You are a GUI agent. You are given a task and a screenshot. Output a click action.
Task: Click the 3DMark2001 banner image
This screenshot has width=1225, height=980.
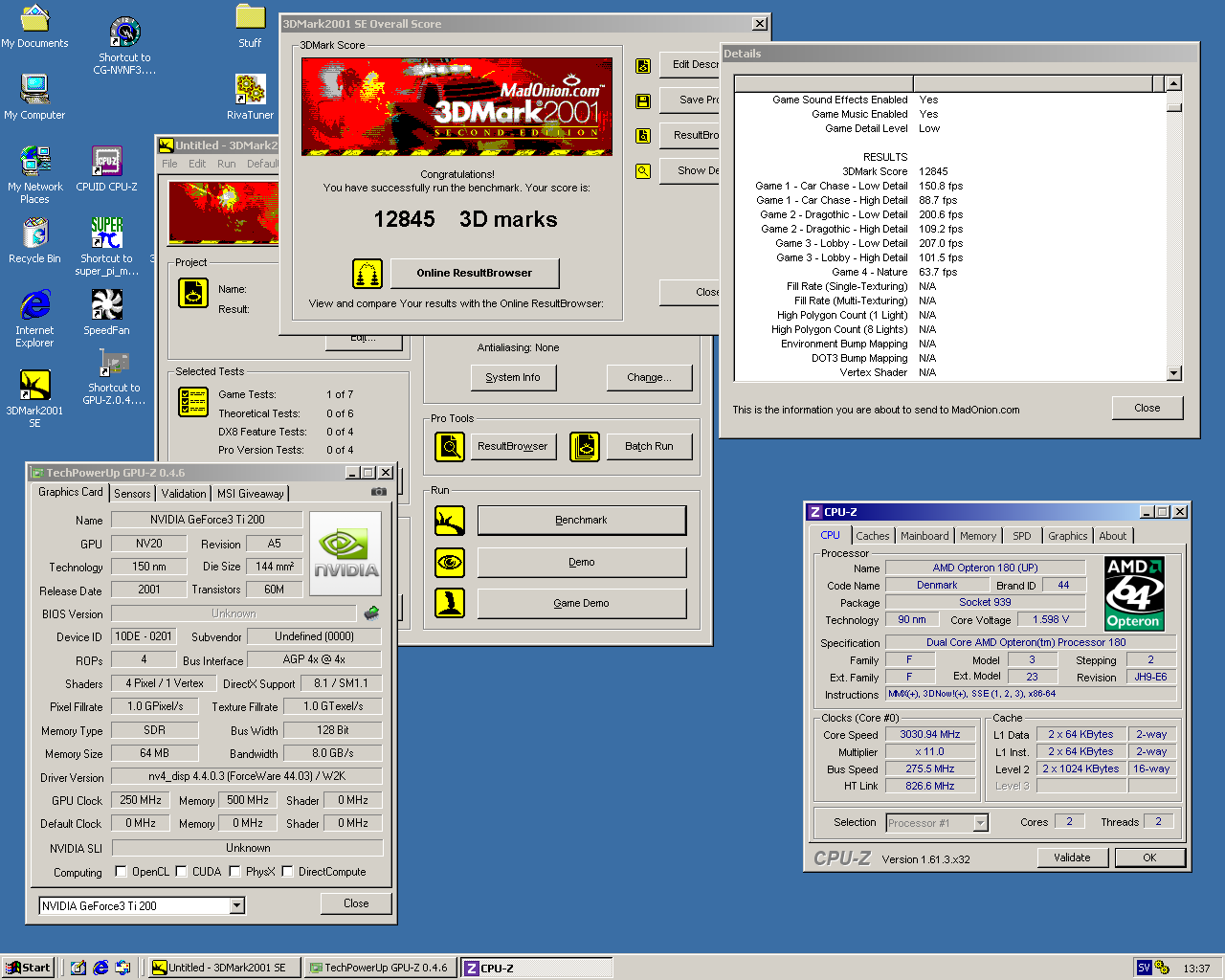(457, 106)
